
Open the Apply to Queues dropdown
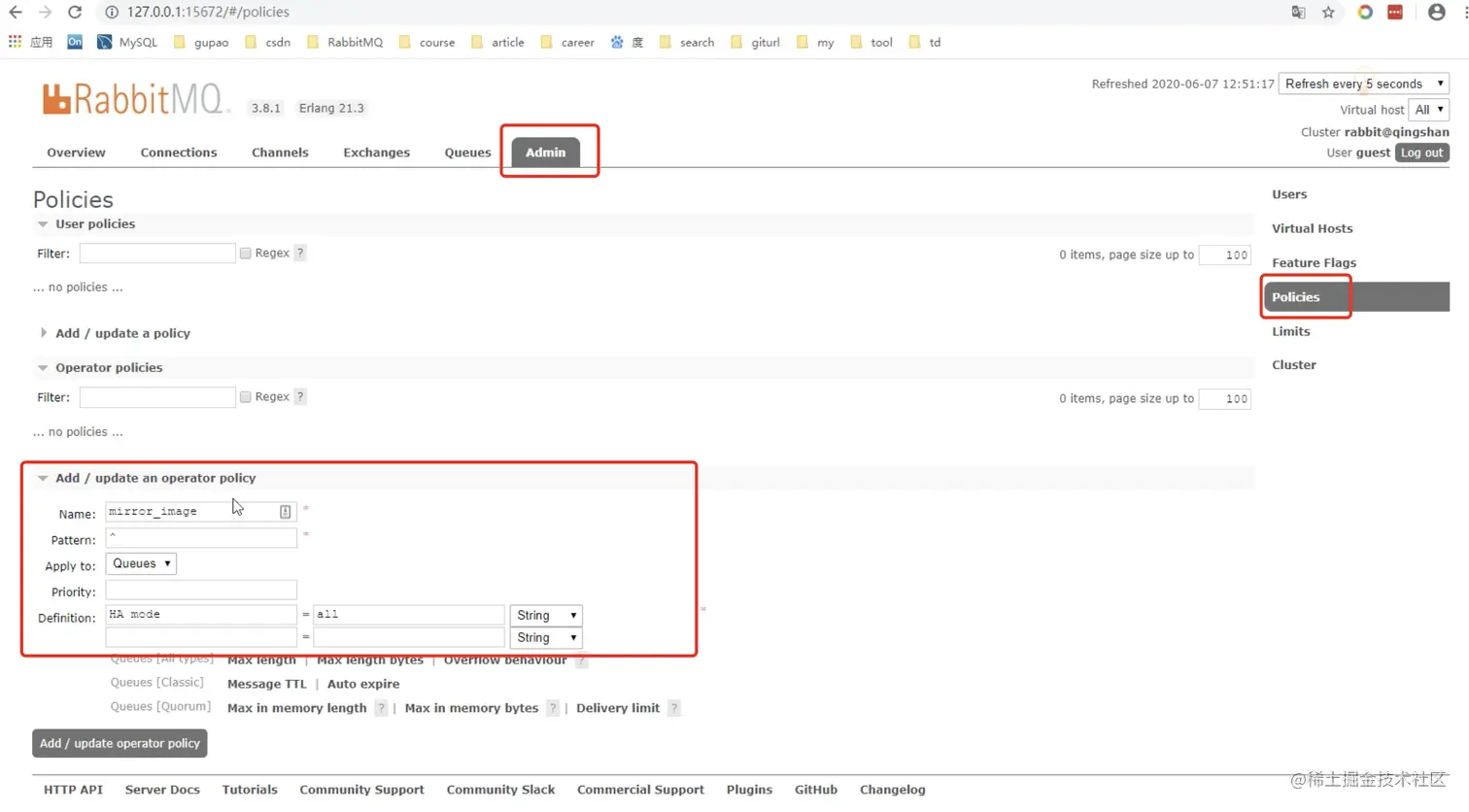click(x=141, y=563)
